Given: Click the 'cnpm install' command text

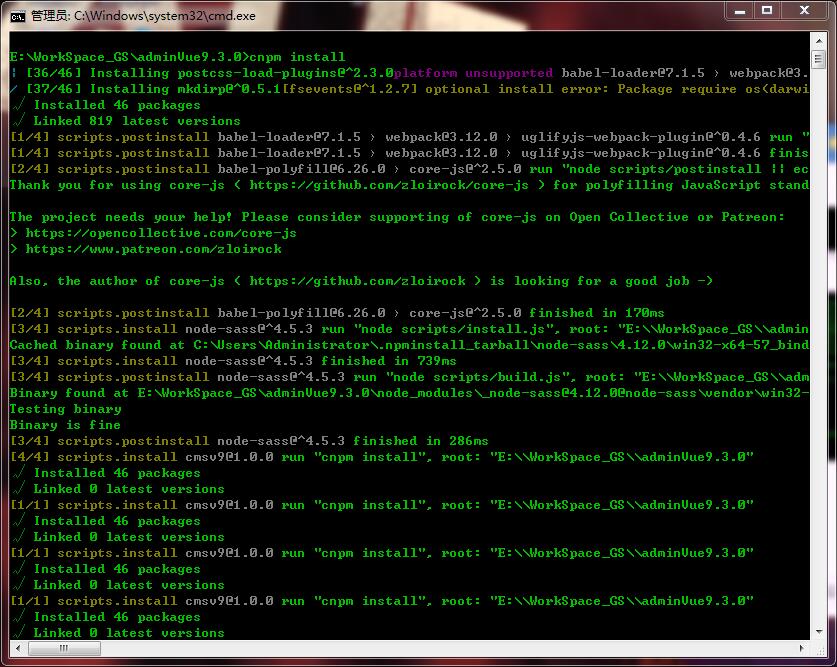Looking at the screenshot, I should (297, 57).
